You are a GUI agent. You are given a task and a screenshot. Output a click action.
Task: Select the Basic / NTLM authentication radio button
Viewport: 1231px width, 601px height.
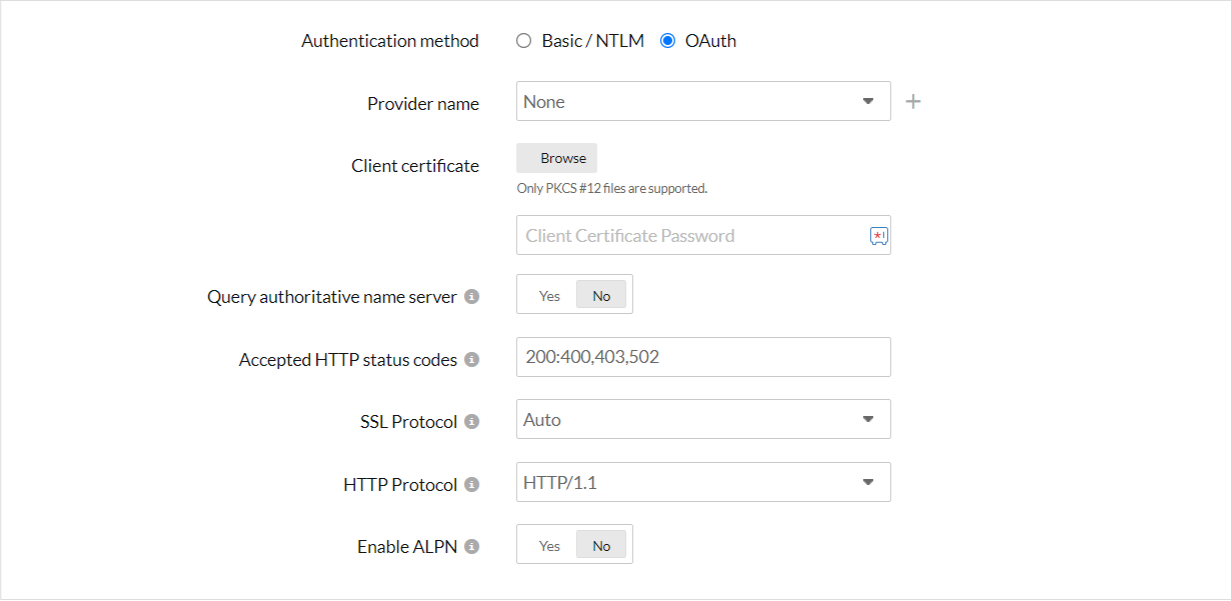523,41
